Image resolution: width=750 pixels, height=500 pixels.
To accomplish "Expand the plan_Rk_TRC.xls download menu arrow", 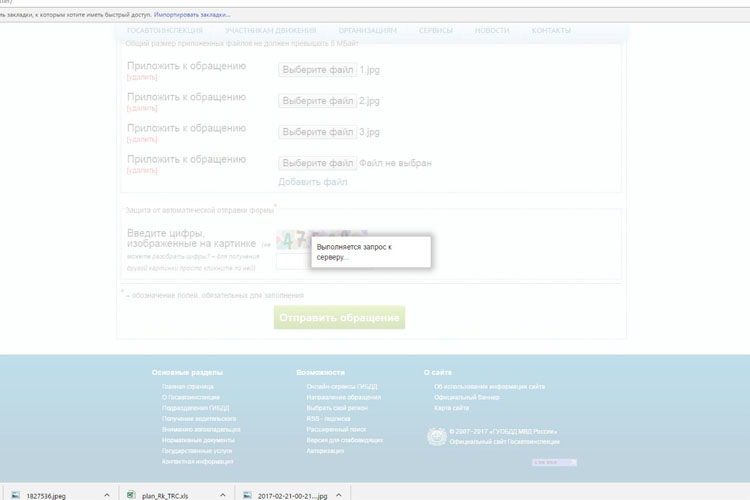I will (224, 494).
